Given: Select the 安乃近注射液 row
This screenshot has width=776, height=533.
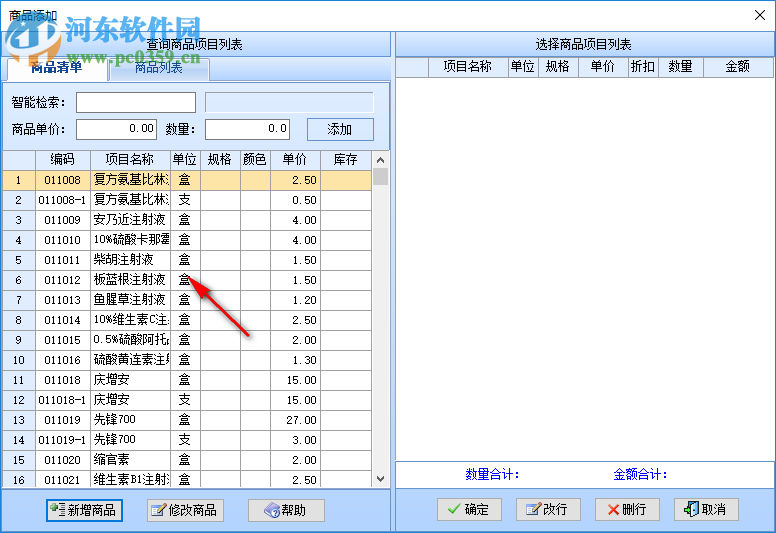Looking at the screenshot, I should point(187,220).
